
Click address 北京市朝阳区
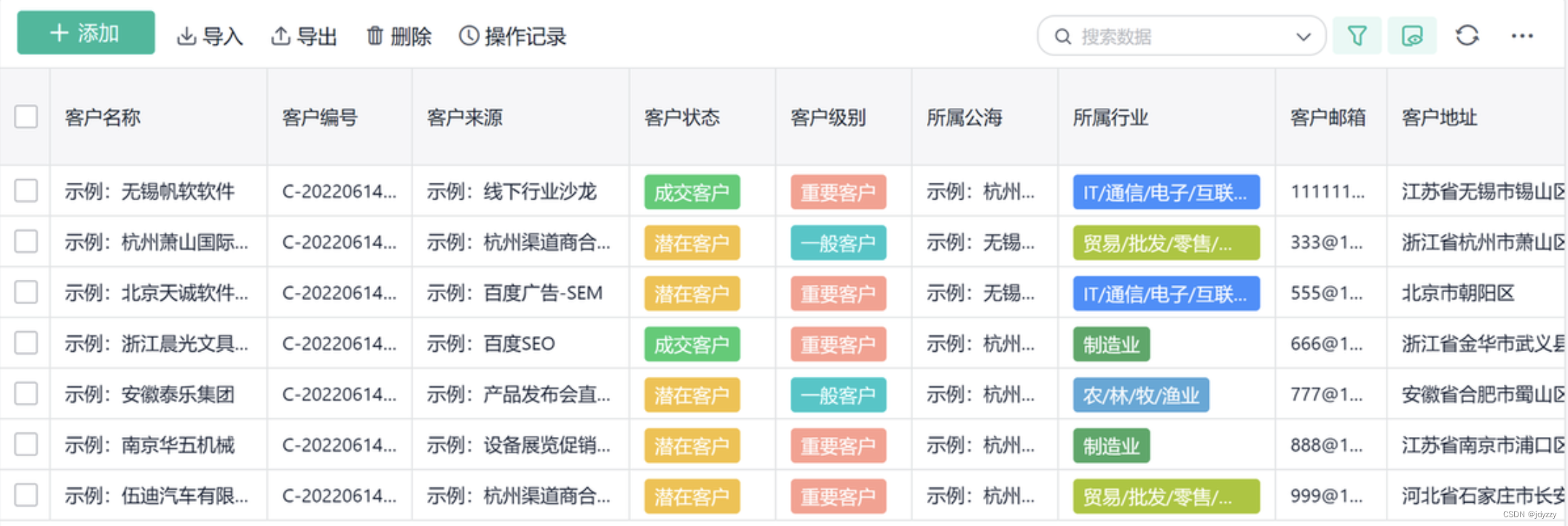coord(1458,293)
